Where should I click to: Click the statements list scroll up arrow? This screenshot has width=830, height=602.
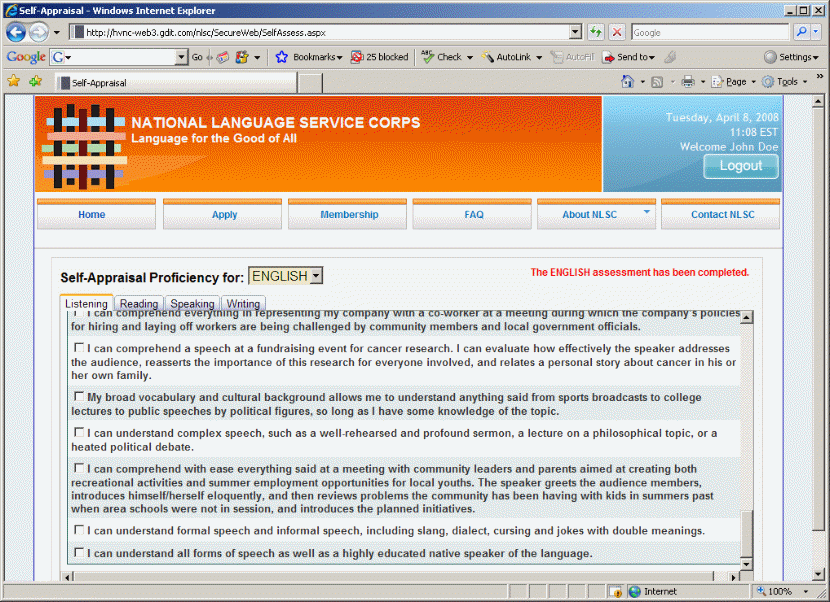[746, 317]
